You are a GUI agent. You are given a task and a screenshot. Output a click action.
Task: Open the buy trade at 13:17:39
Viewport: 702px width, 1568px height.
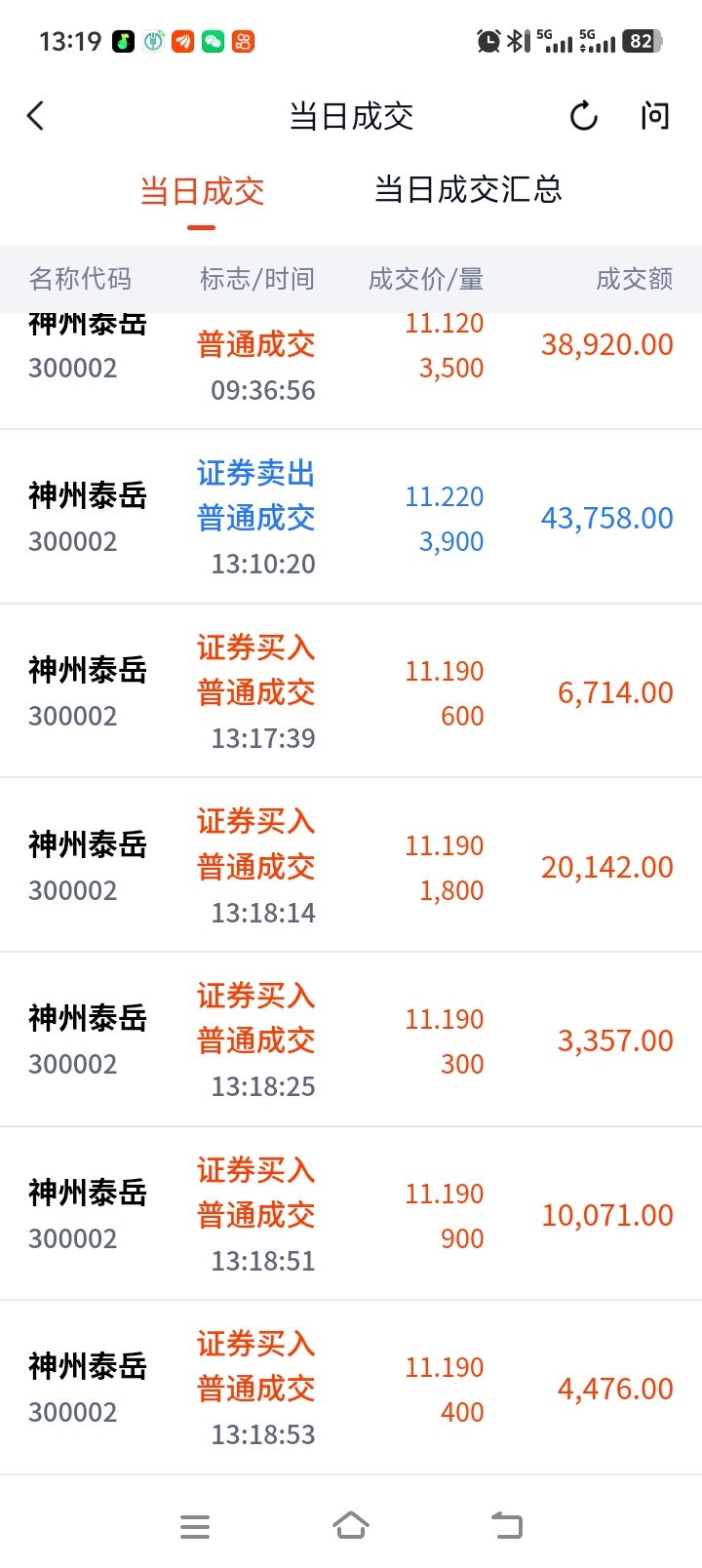[351, 691]
